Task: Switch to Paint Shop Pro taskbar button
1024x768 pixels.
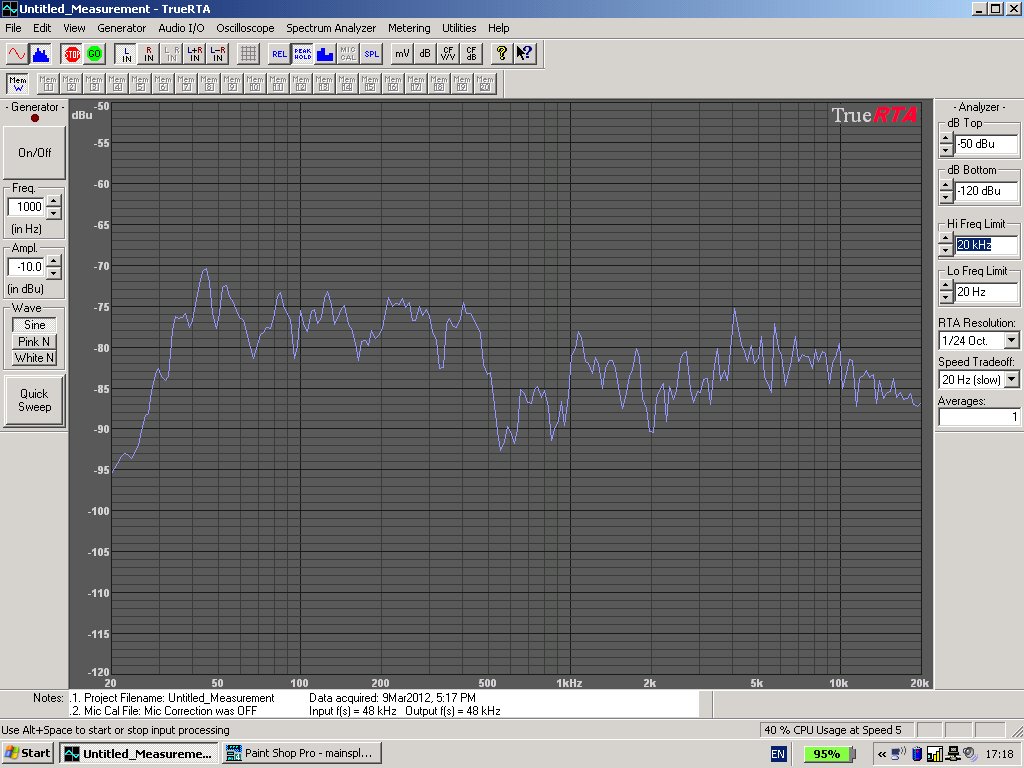Action: (302, 753)
